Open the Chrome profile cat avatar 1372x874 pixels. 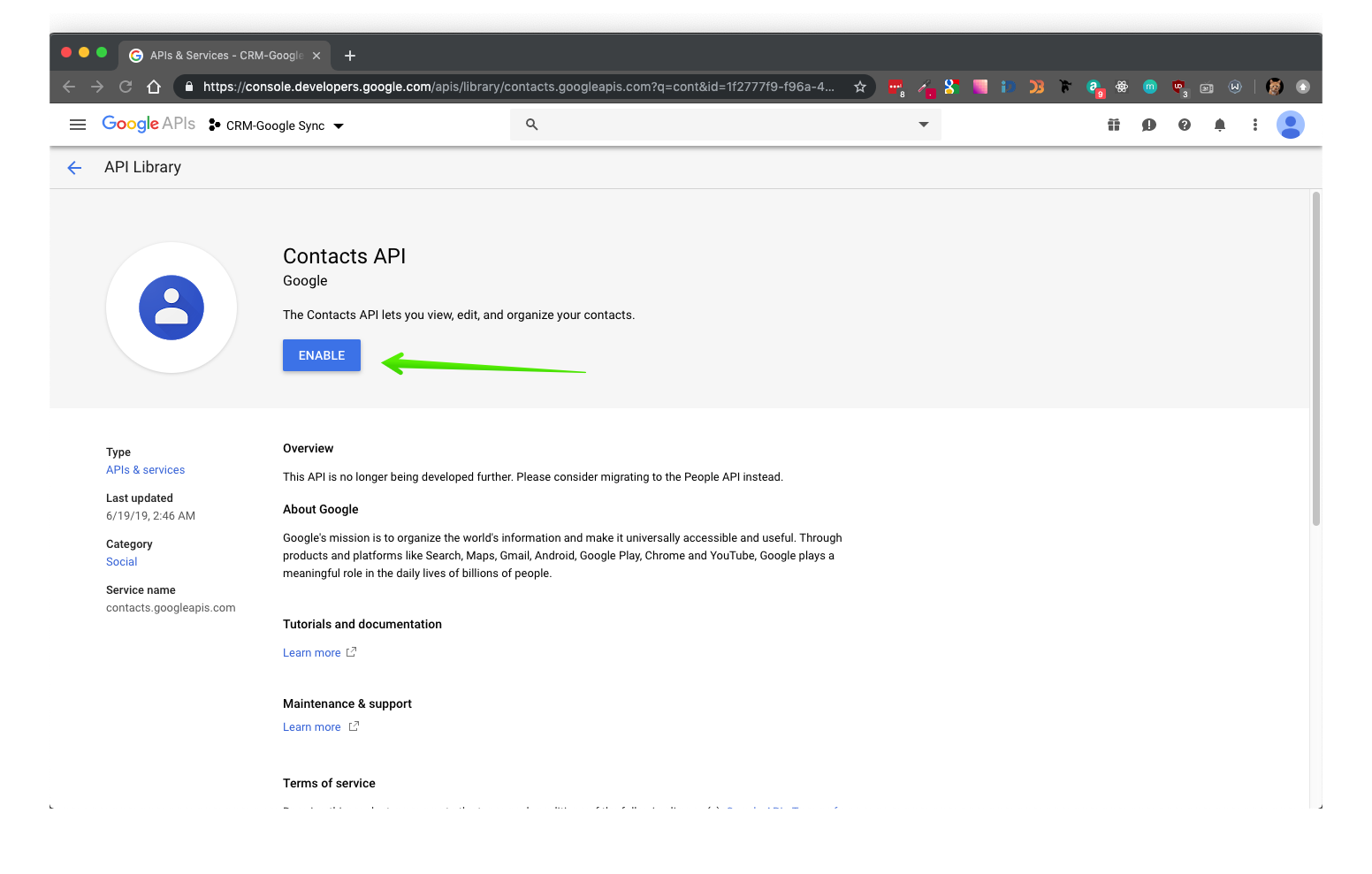pyautogui.click(x=1275, y=87)
